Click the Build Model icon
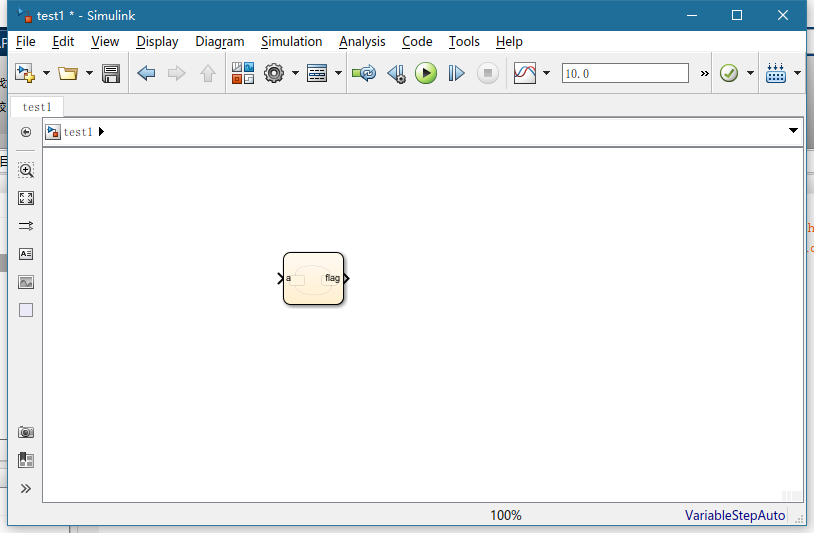 pos(776,73)
